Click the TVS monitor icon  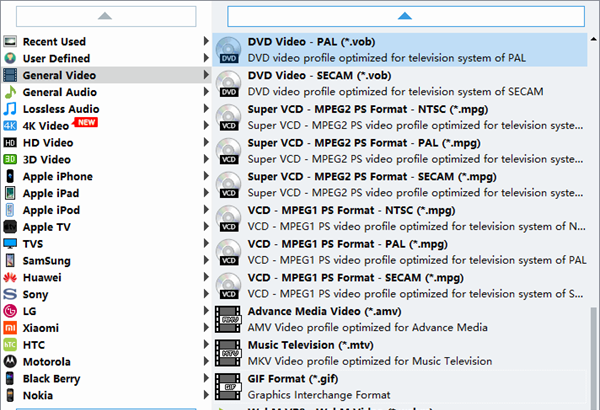(10, 243)
